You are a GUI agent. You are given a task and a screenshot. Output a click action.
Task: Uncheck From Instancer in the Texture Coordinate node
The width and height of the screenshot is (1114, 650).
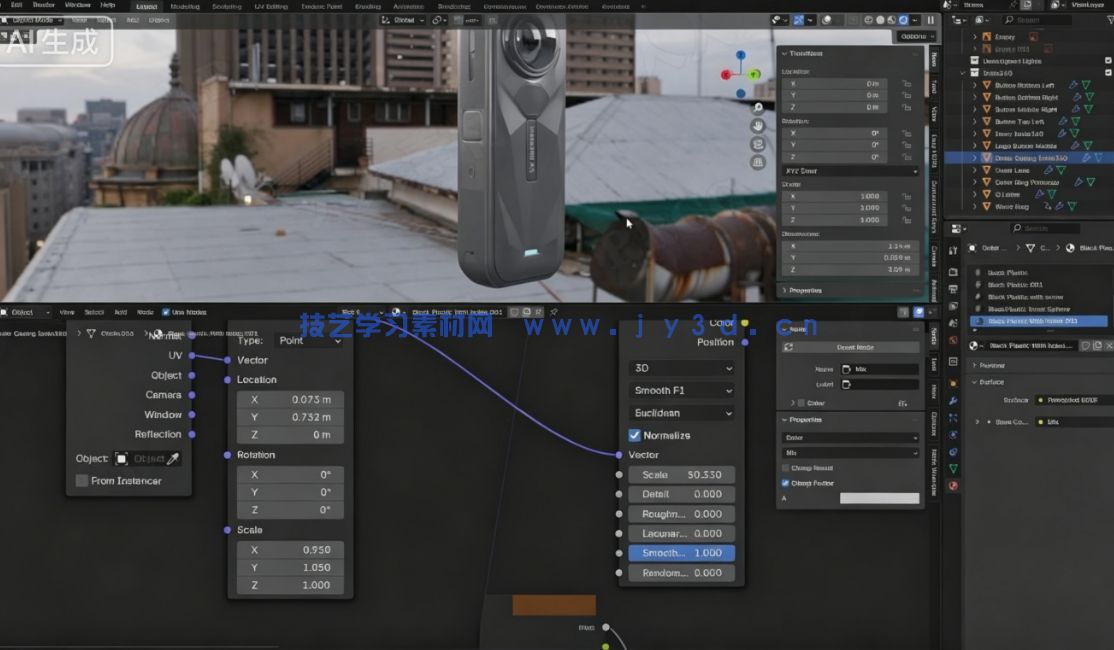[82, 481]
